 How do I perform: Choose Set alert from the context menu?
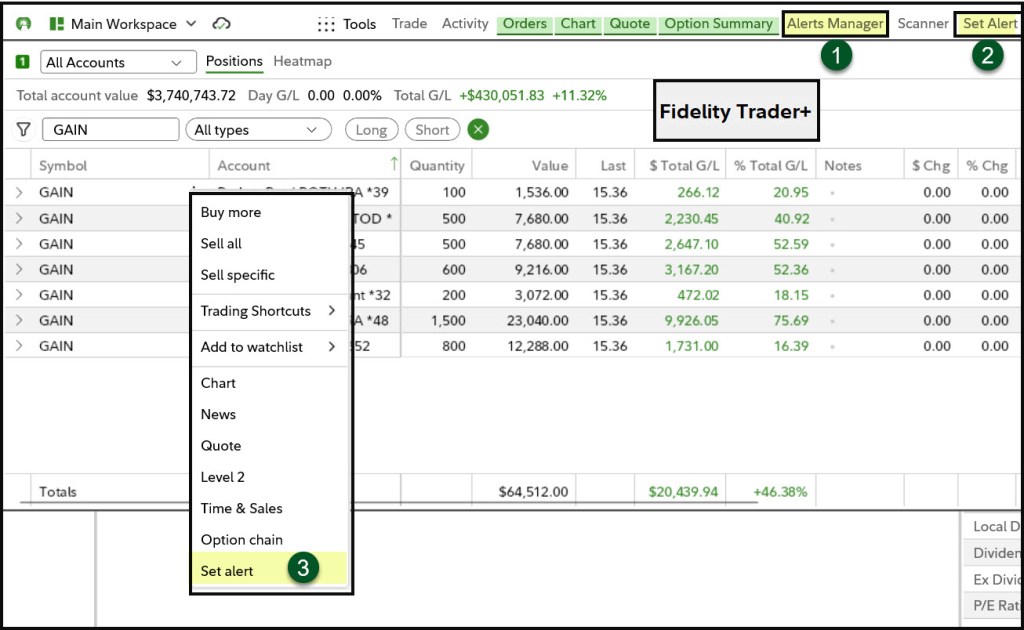[x=228, y=571]
